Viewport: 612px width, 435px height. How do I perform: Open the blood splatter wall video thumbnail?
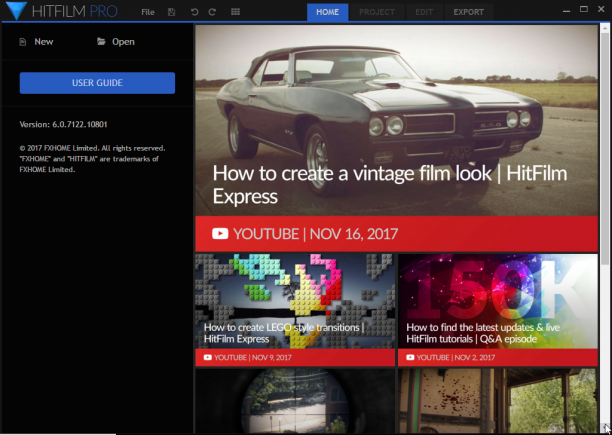498,401
